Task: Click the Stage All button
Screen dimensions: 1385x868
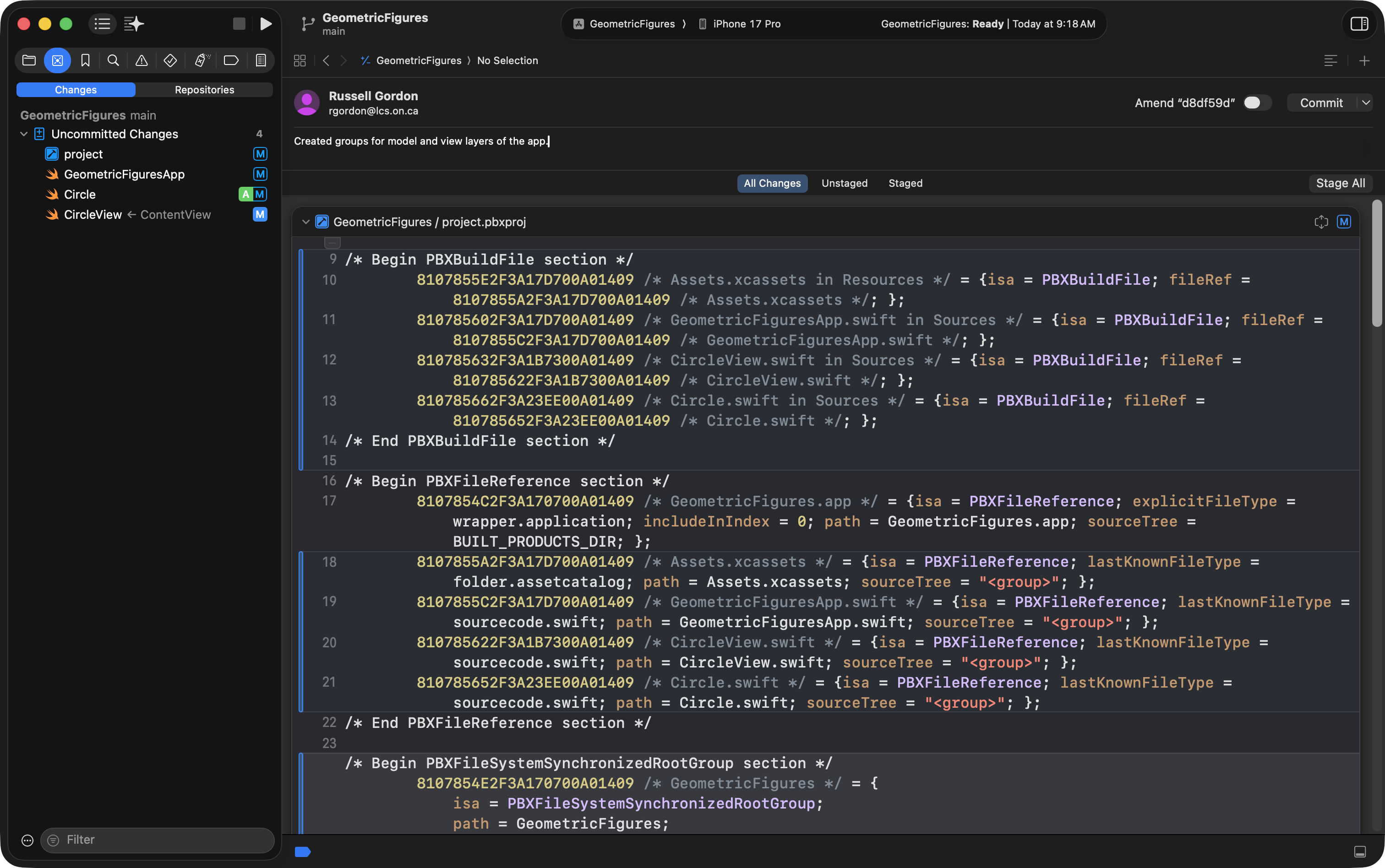Action: click(x=1340, y=183)
